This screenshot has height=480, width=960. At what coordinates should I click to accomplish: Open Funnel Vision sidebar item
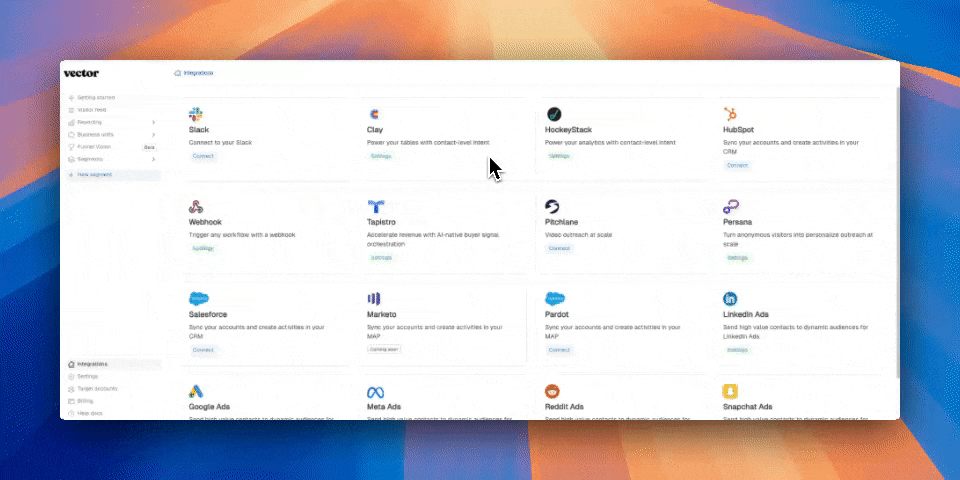(113, 147)
